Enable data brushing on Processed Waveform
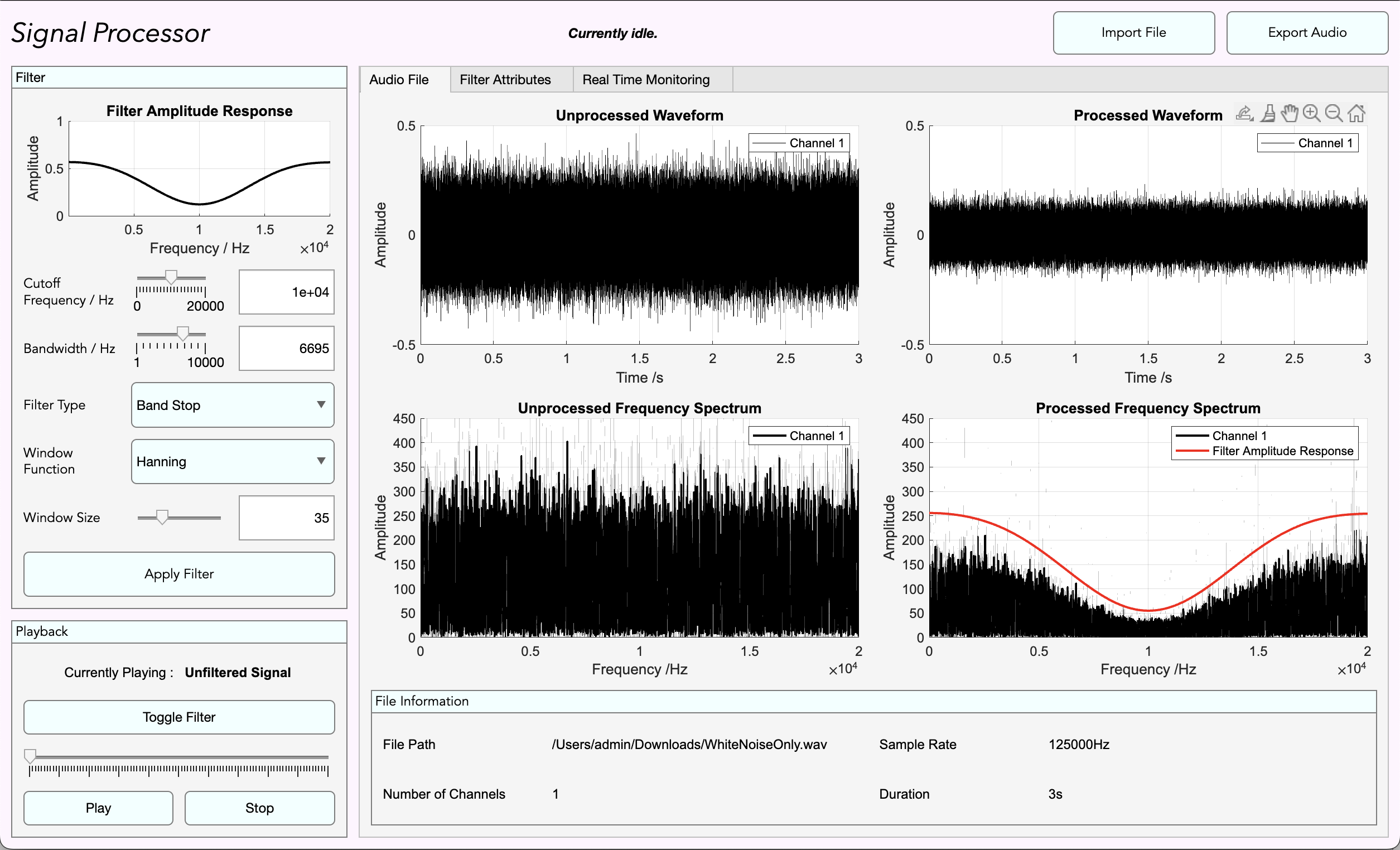The image size is (1400, 850). [1267, 113]
